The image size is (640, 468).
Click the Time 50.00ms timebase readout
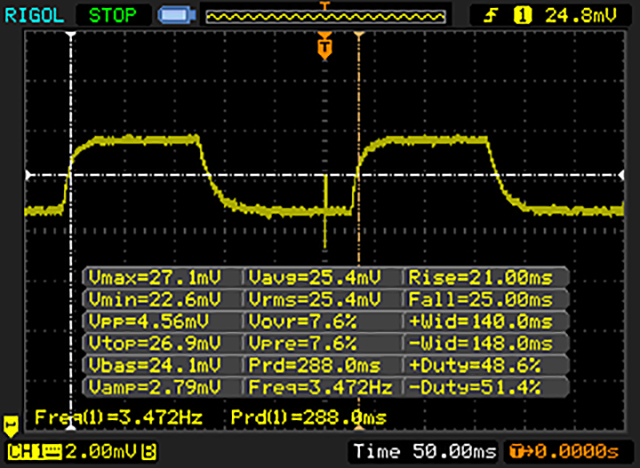tap(425, 452)
